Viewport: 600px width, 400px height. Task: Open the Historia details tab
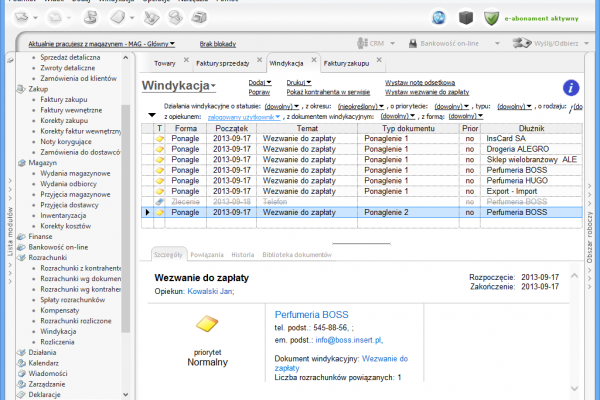pyautogui.click(x=243, y=254)
